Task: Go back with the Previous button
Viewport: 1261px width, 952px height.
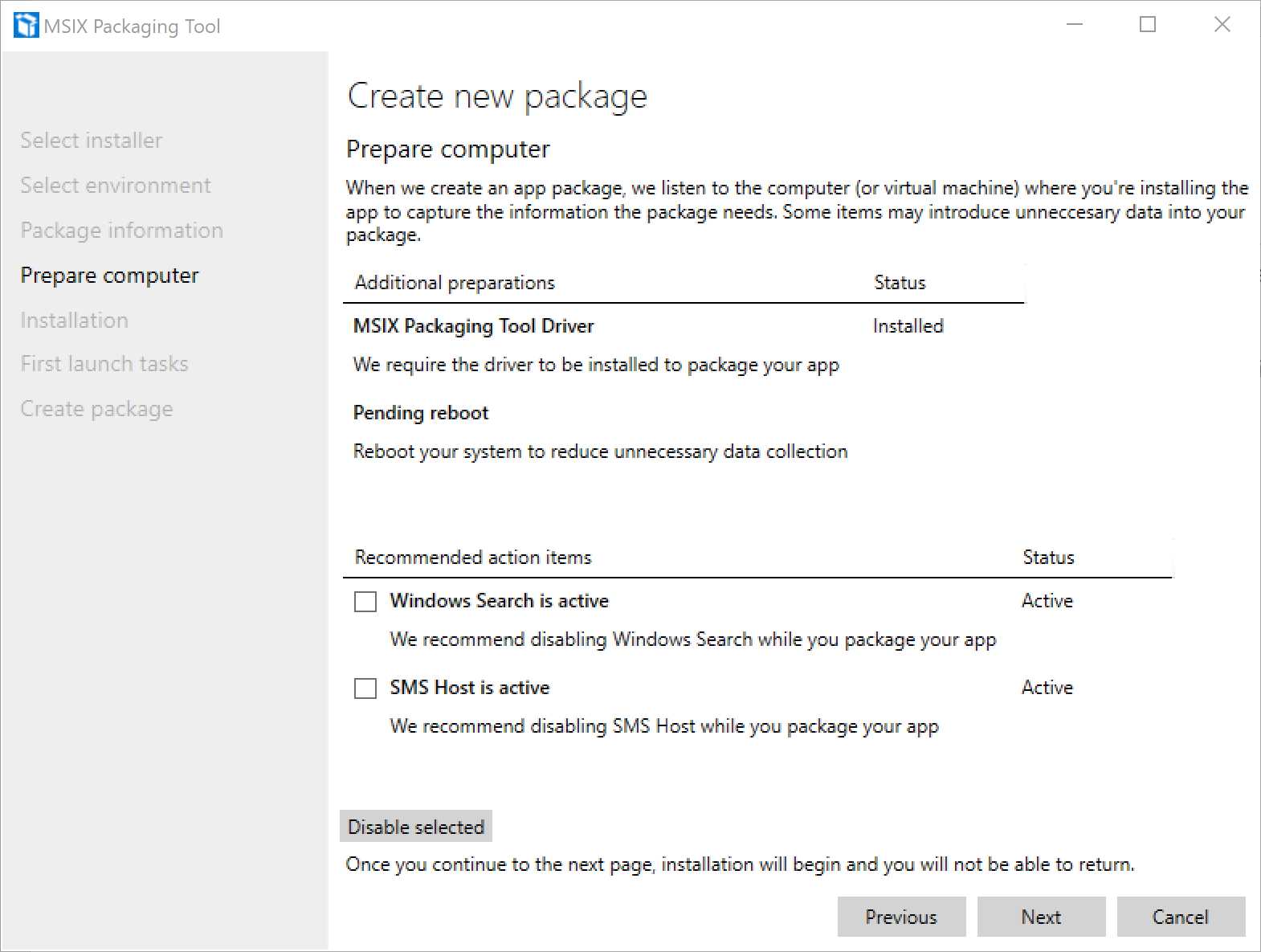Action: 901,917
